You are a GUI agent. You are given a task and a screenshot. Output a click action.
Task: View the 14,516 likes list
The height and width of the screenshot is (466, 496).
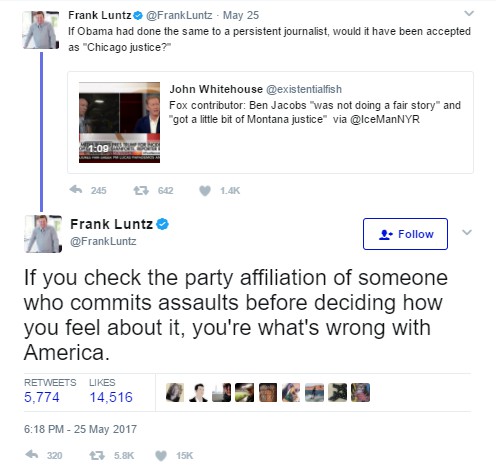pos(111,391)
